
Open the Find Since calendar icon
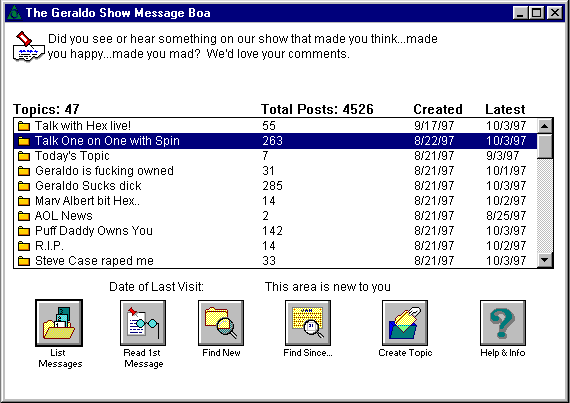coord(308,323)
